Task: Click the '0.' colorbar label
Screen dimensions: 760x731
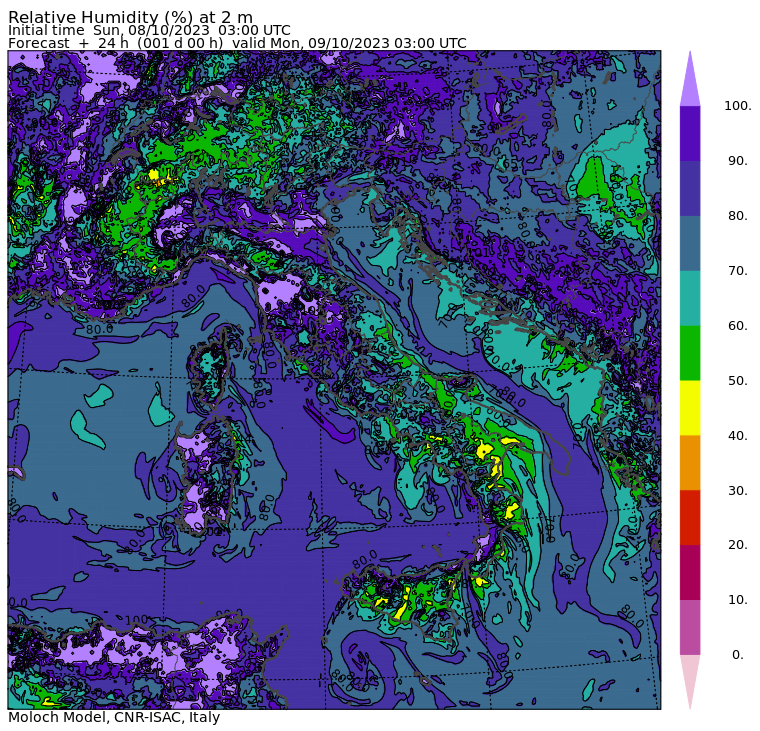Action: click(737, 655)
